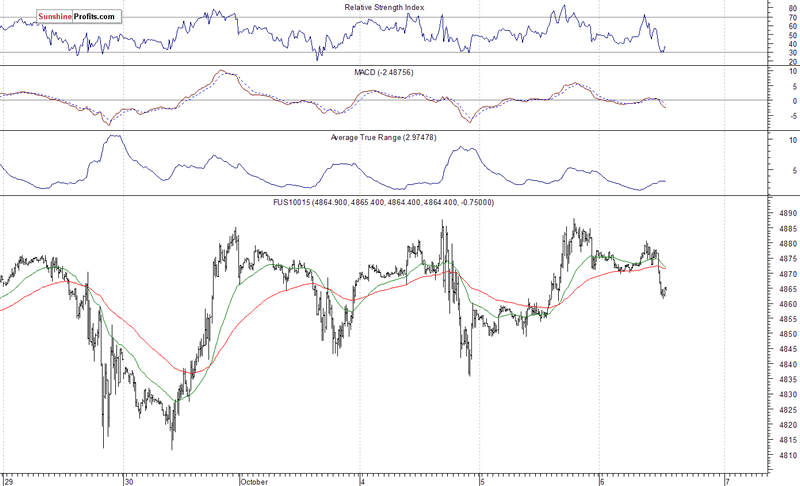This screenshot has height=486, width=800.
Task: Click the MACD -5 scale label
Action: pos(793,116)
